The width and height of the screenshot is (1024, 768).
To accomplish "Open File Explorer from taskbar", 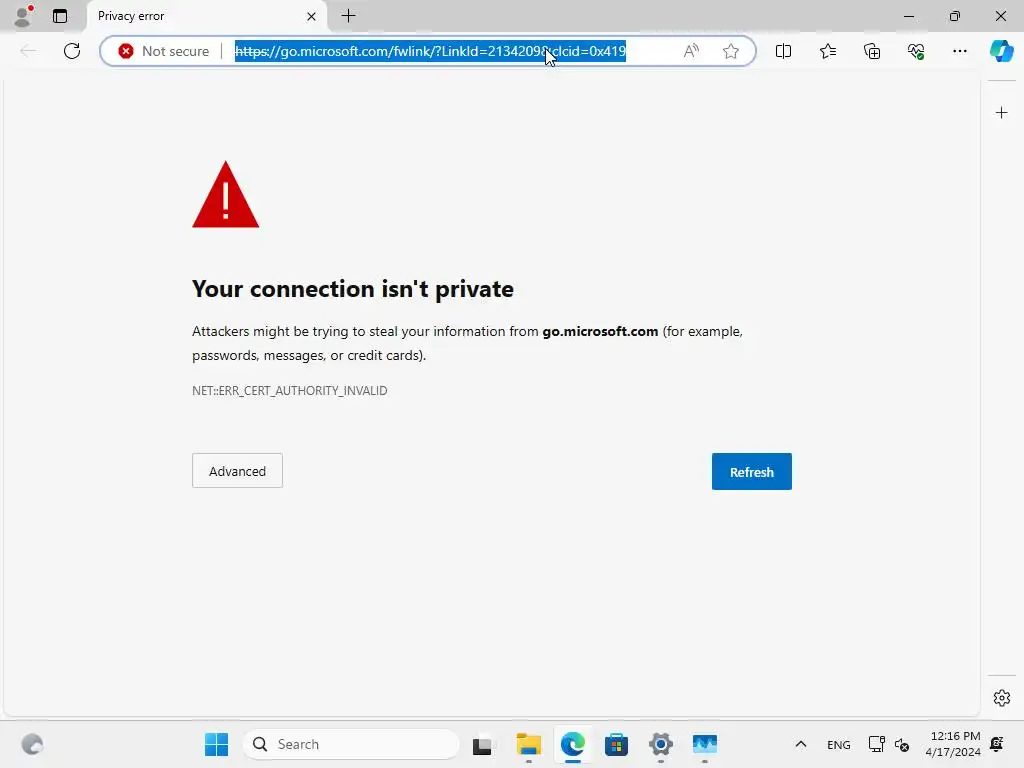I will pyautogui.click(x=528, y=744).
